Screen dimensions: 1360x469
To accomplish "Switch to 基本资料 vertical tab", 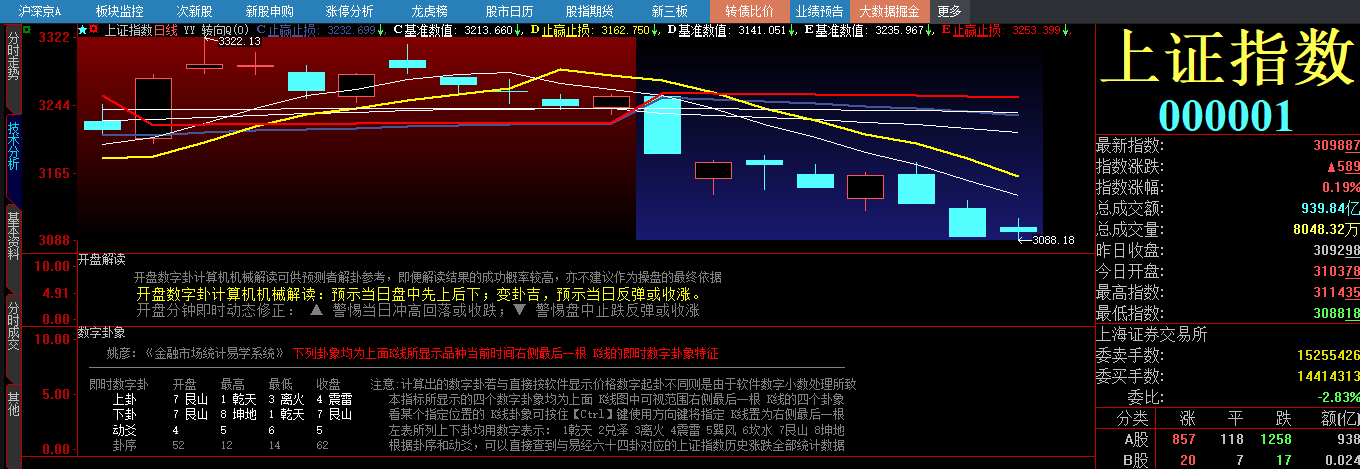I will (13, 234).
